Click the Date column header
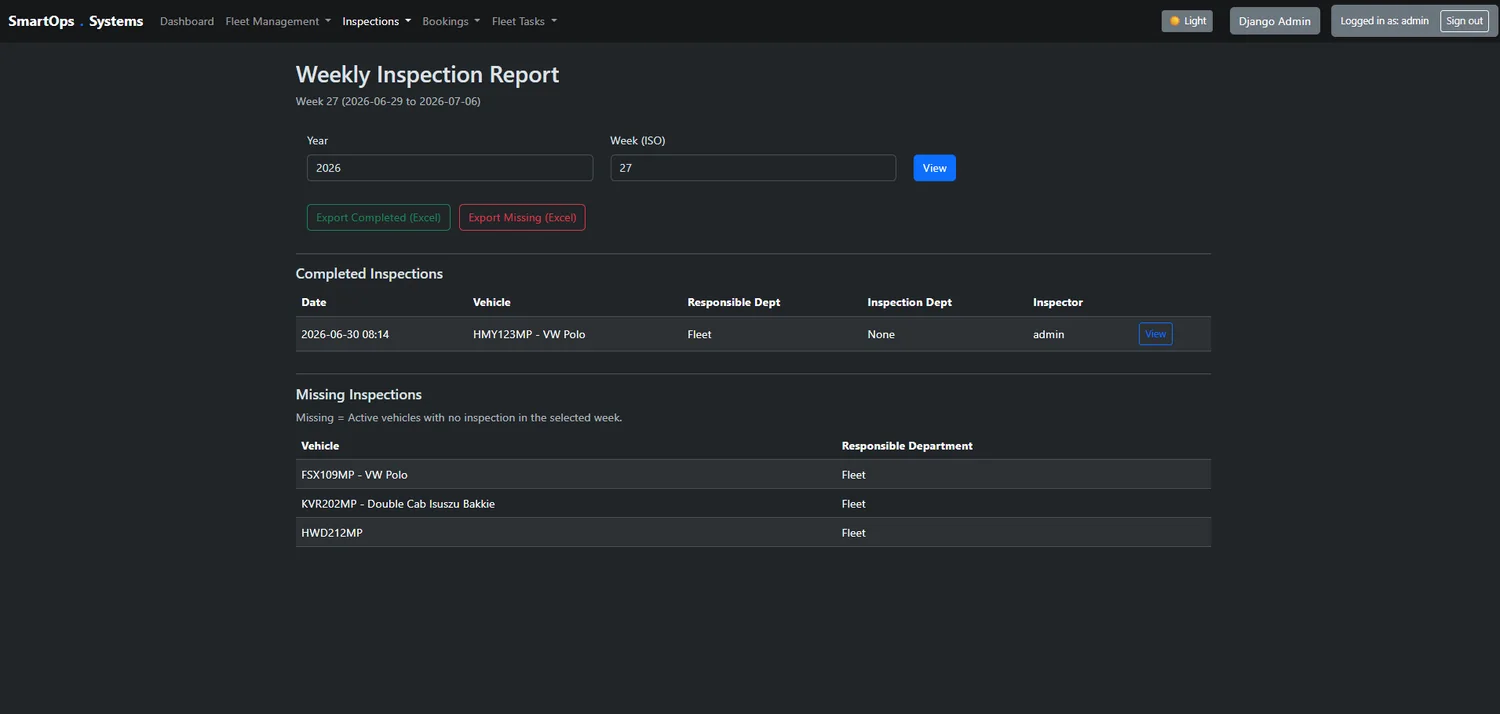The width and height of the screenshot is (1500, 714). pos(314,302)
